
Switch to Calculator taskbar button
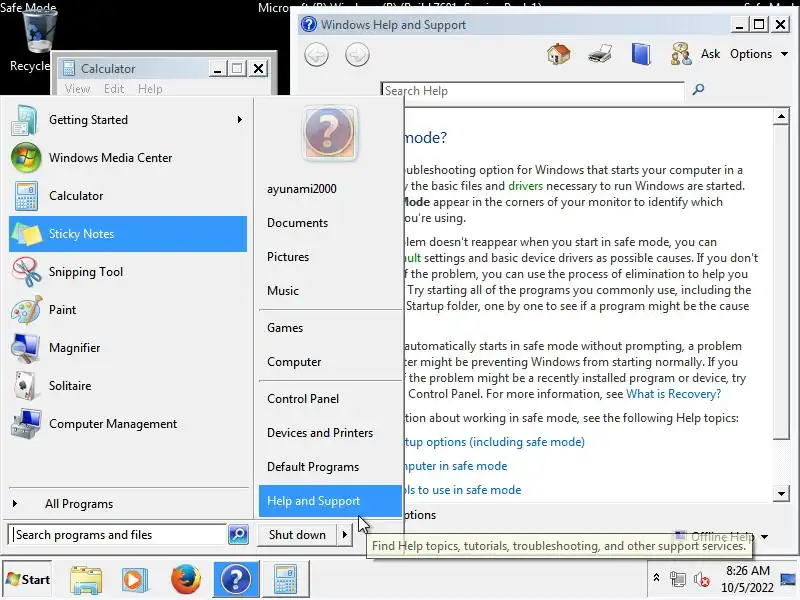[286, 579]
